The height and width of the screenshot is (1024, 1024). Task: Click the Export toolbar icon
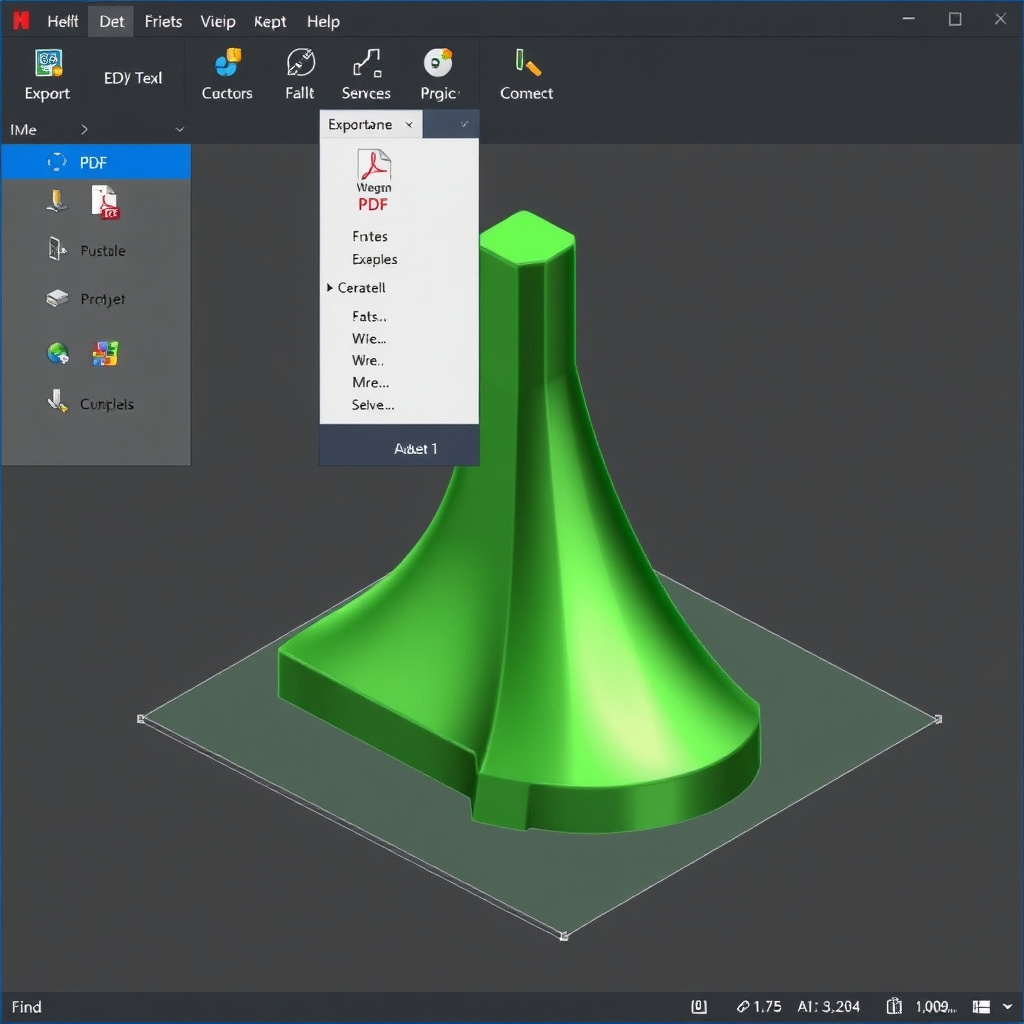[x=48, y=64]
